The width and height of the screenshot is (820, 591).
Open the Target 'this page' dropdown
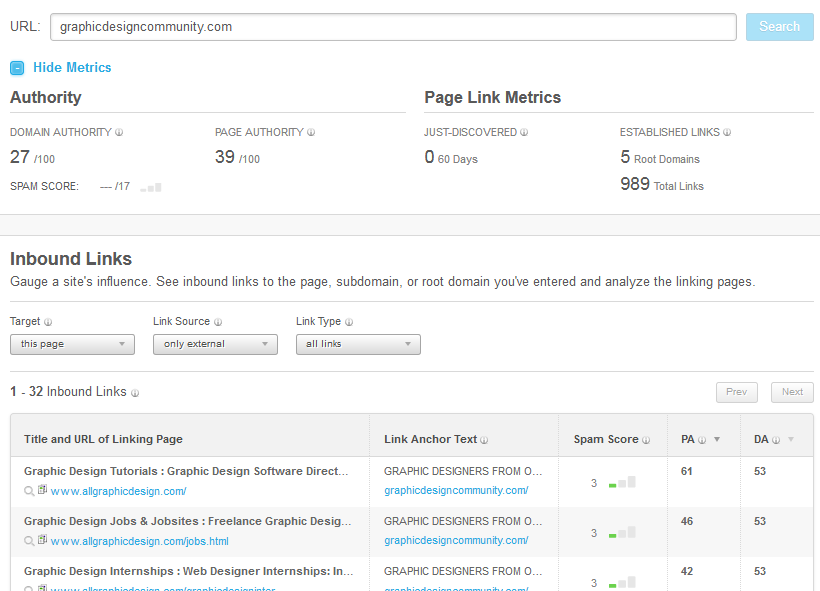[x=72, y=344]
